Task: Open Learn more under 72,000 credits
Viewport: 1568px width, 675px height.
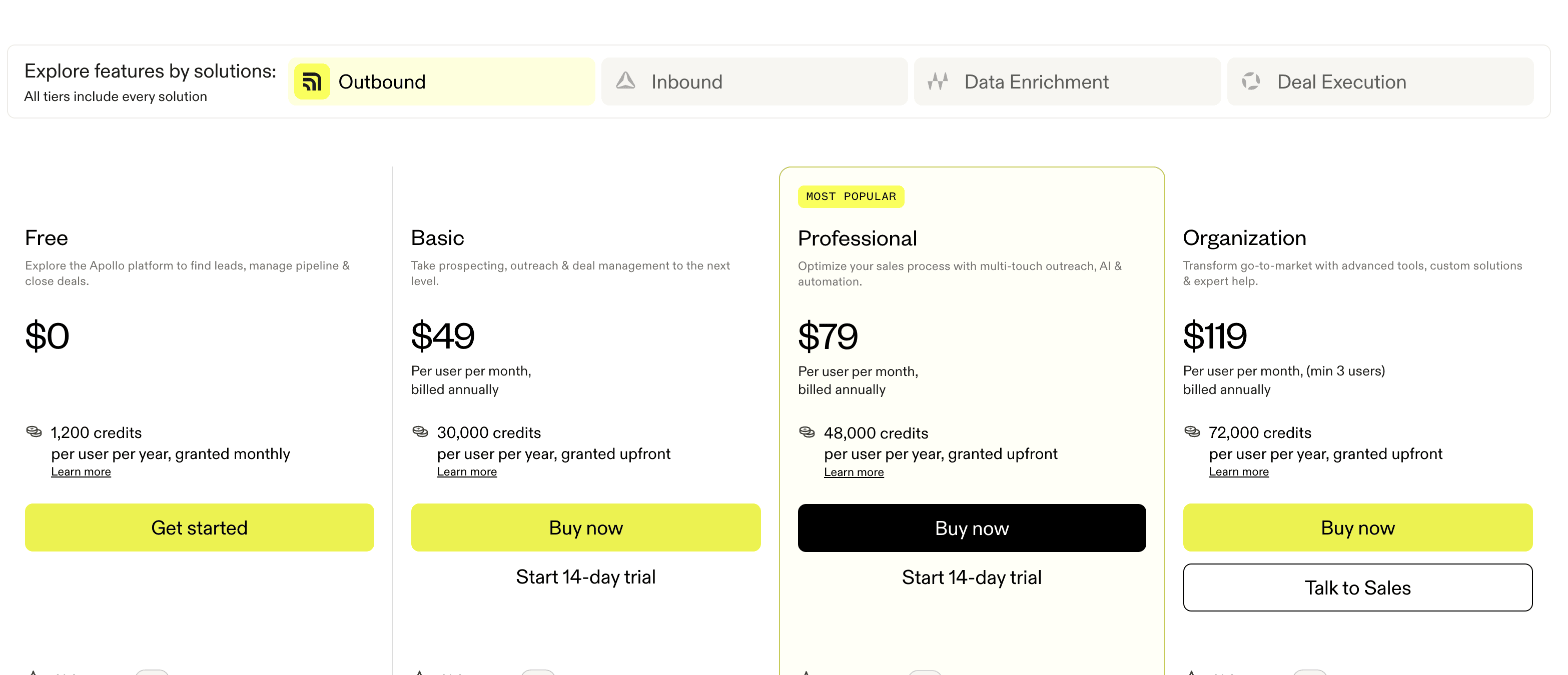Action: pos(1239,472)
